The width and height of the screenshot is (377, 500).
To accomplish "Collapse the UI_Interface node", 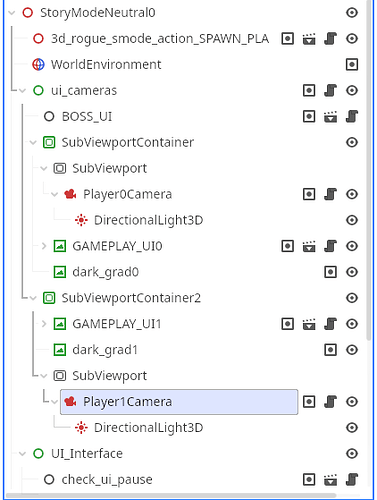I will [x=23, y=454].
